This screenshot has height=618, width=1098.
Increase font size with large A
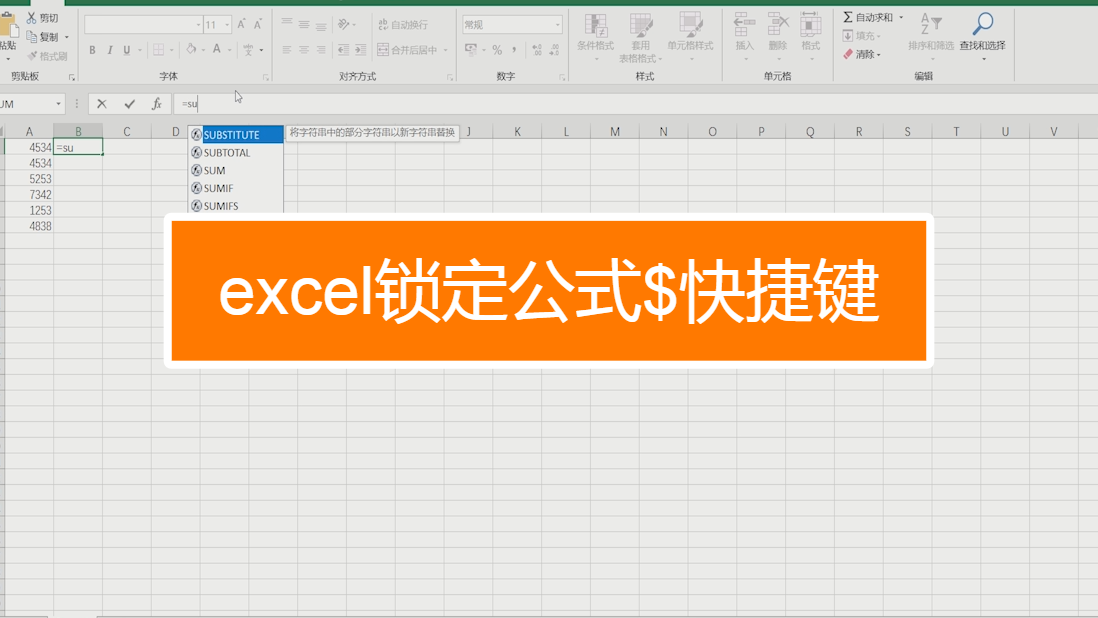click(241, 24)
